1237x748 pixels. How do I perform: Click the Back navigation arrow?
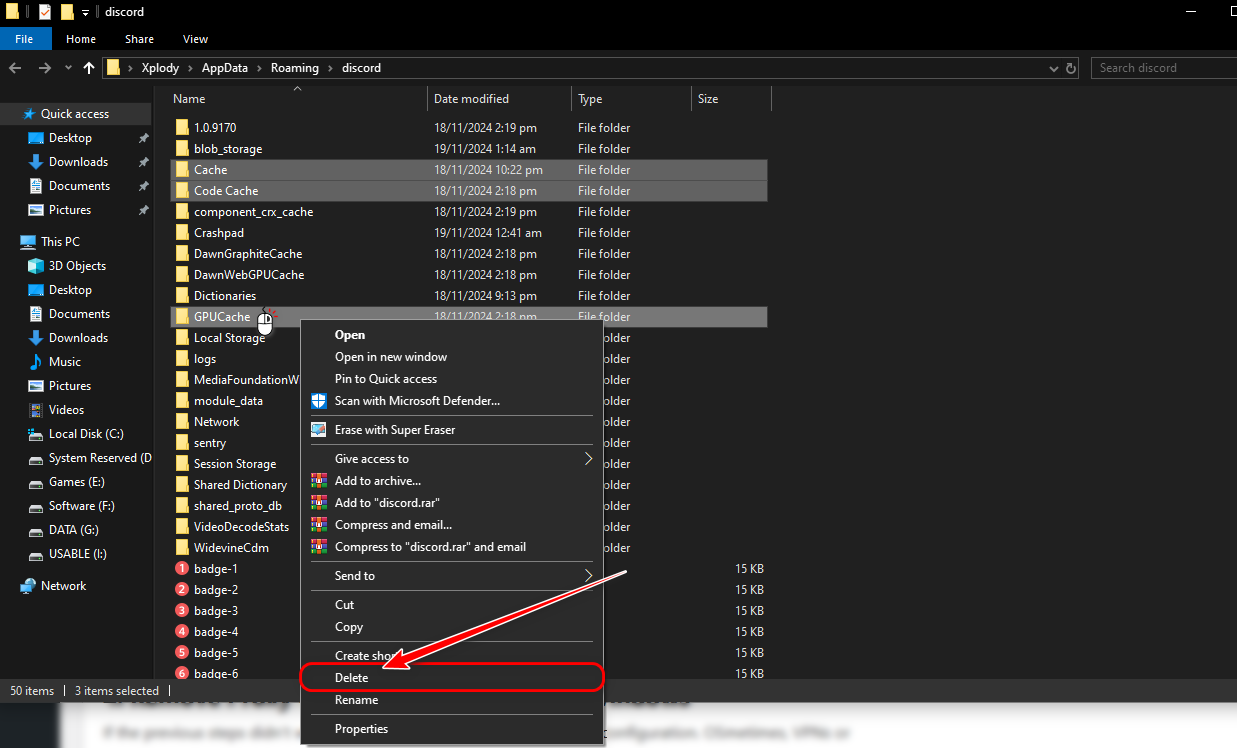15,68
